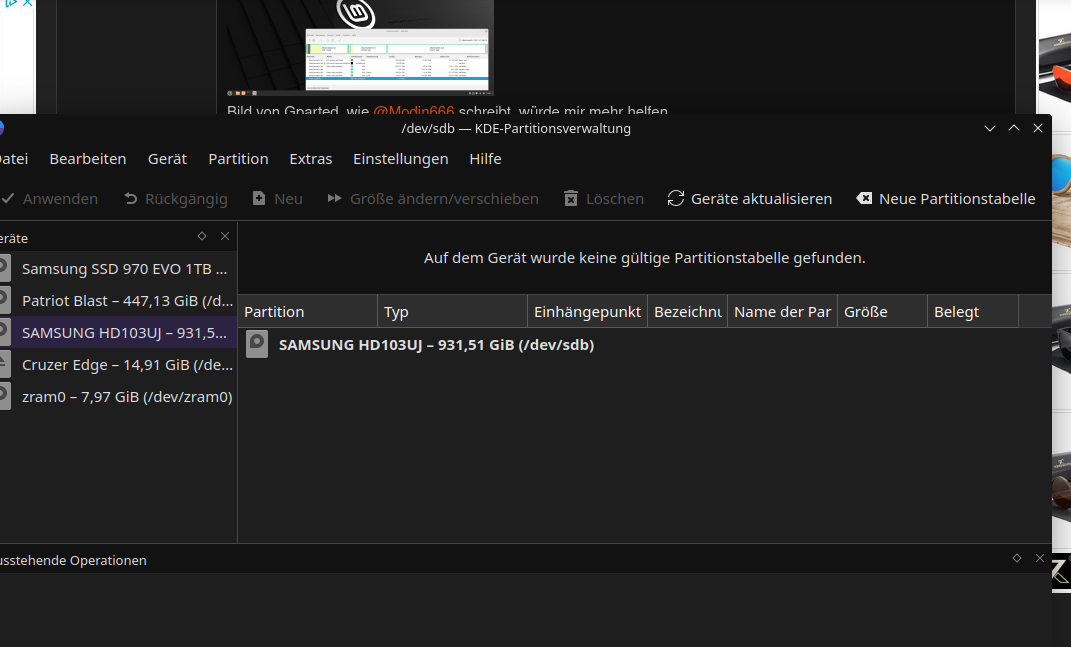
Task: Click the Anwenden checkmark icon
Action: point(8,199)
